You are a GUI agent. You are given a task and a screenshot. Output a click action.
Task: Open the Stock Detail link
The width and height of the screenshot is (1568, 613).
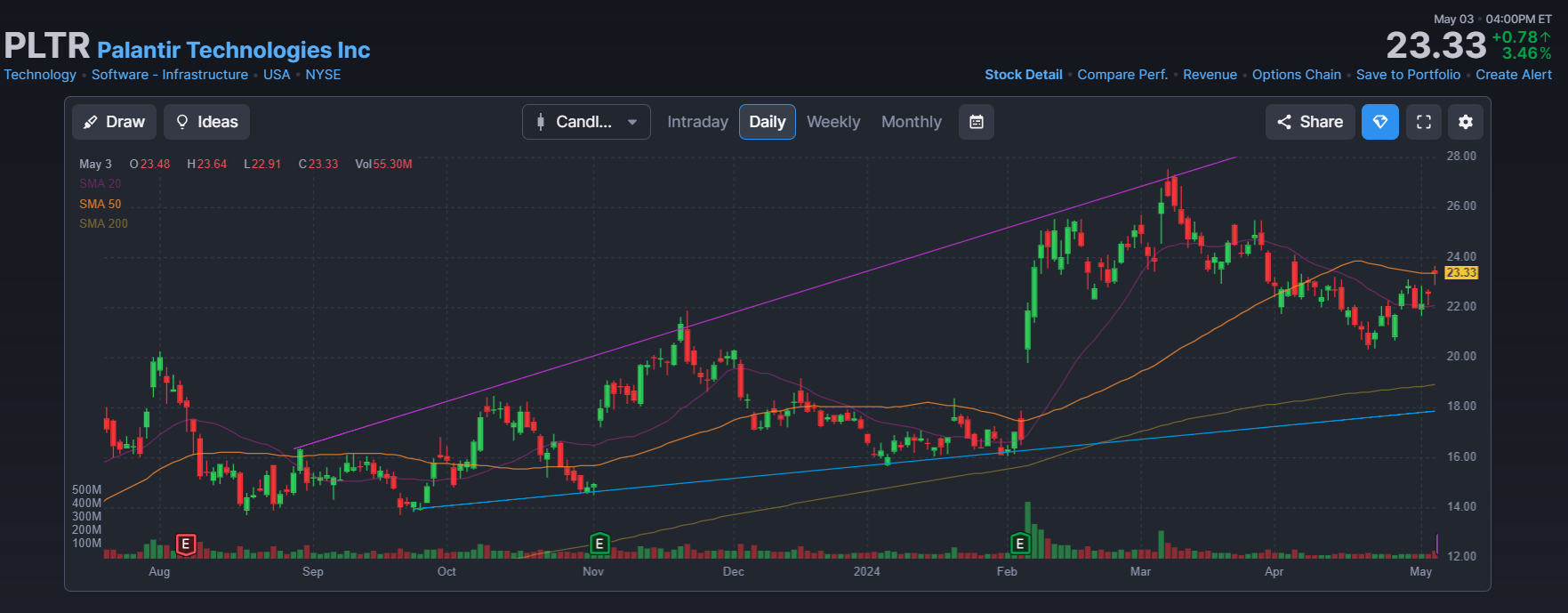1023,75
